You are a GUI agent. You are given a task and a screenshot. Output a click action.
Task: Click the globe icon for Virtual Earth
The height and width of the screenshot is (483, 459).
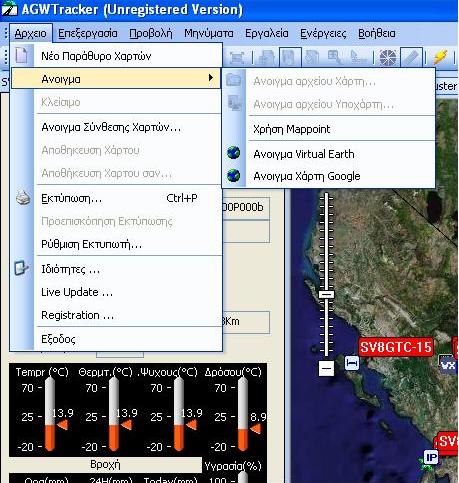click(x=234, y=153)
